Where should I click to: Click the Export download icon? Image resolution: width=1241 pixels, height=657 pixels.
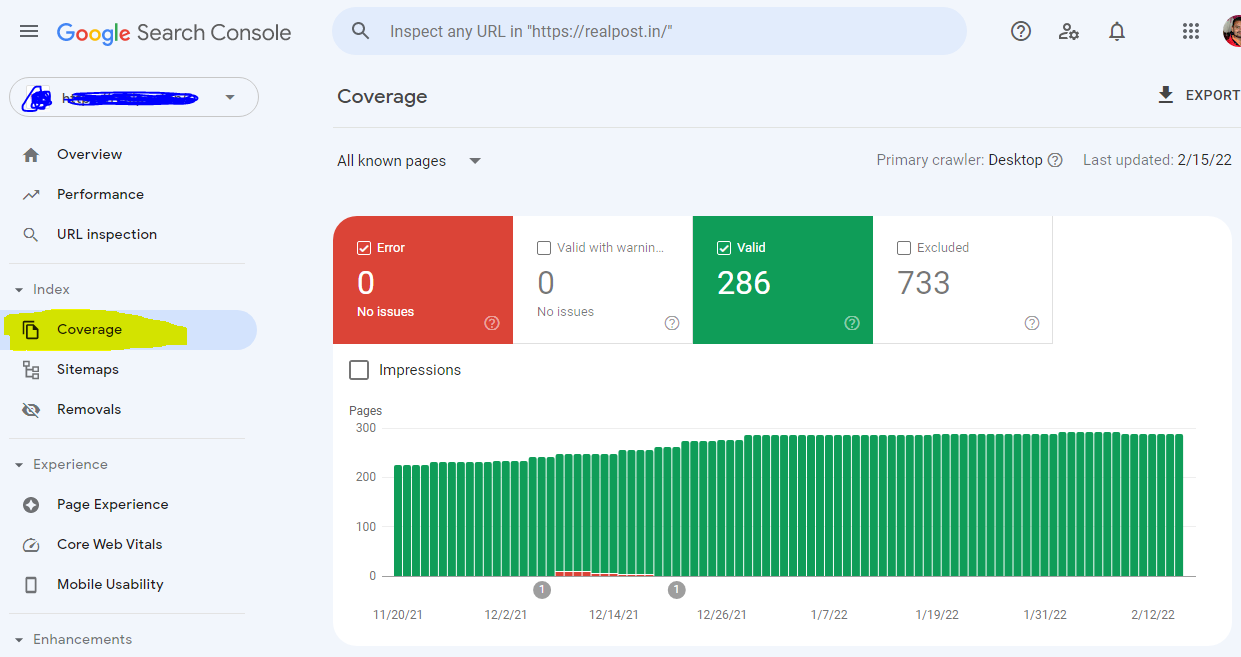click(1165, 95)
